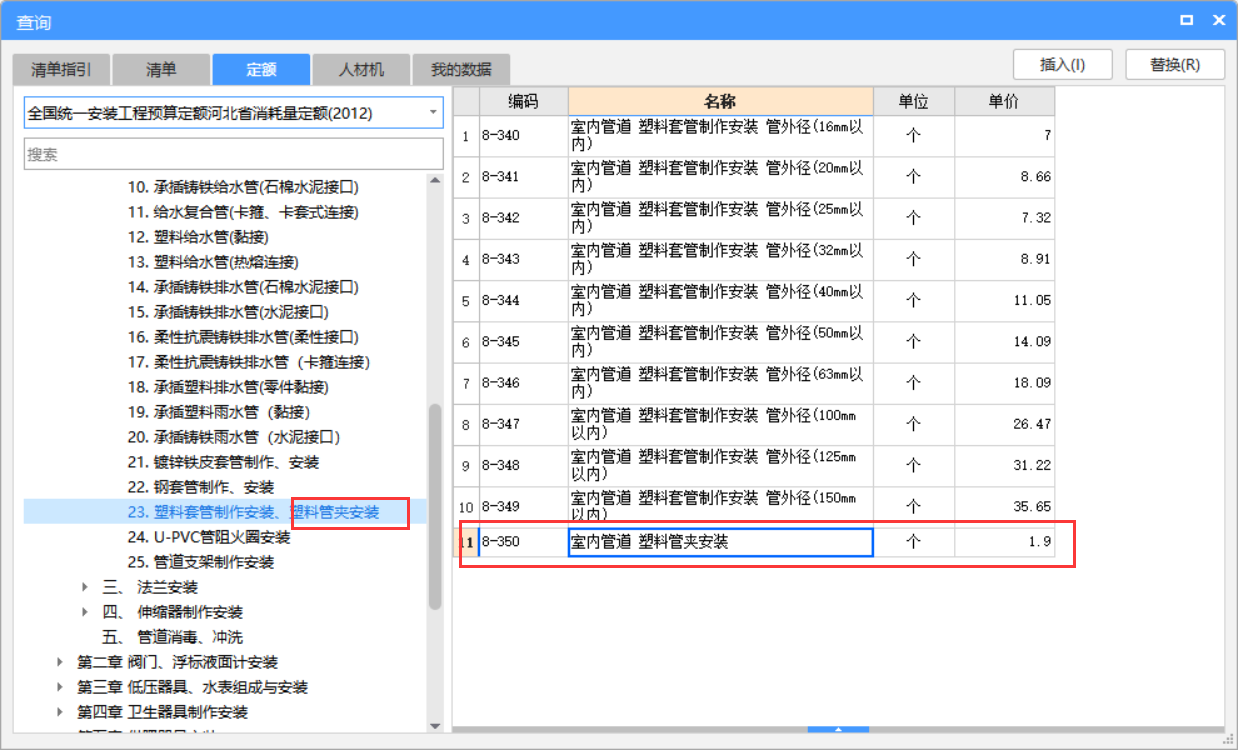
Task: Click the bottom panel expand handle
Action: point(838,730)
